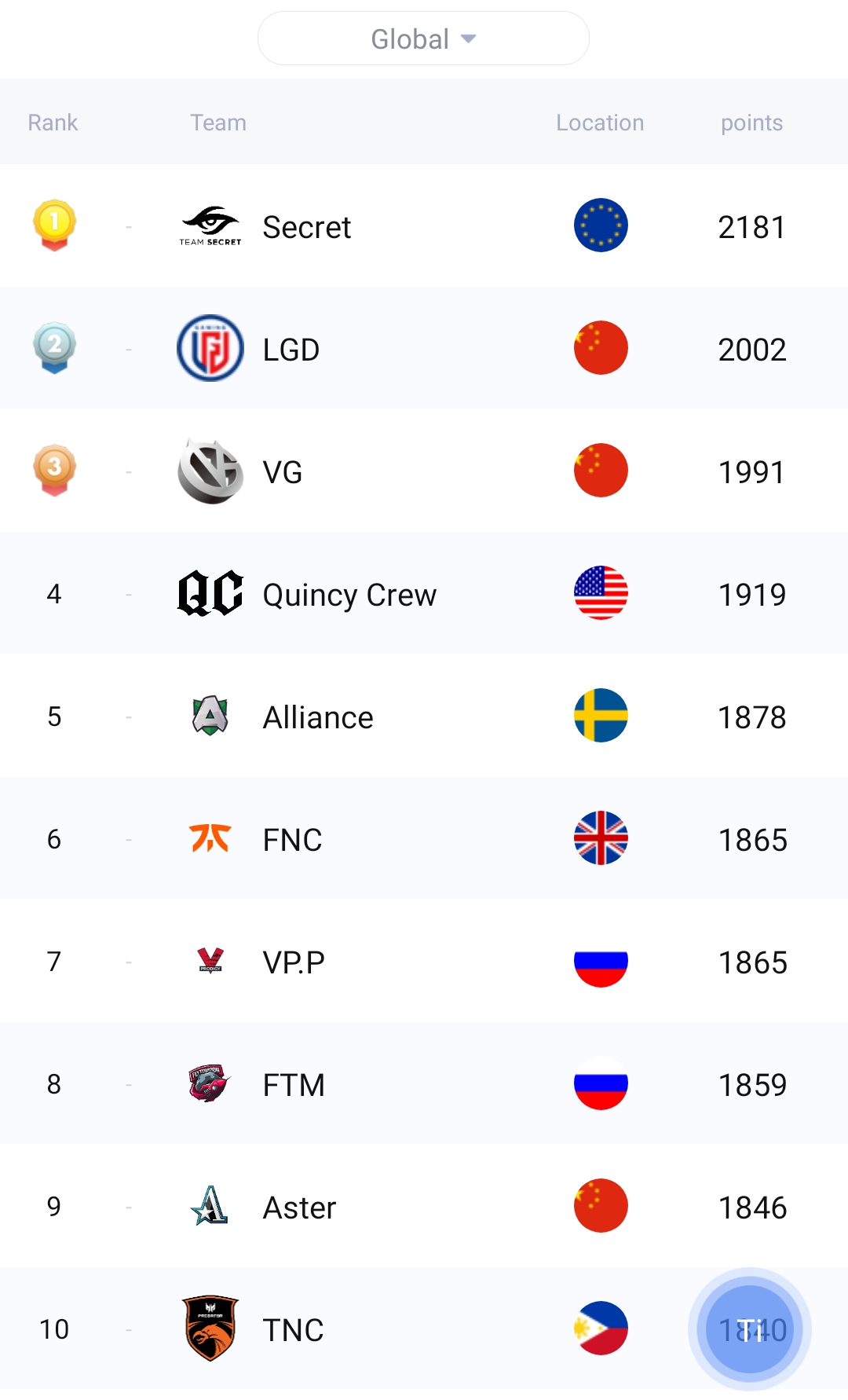848x1400 pixels.
Task: Sort by the points column header
Action: click(751, 123)
